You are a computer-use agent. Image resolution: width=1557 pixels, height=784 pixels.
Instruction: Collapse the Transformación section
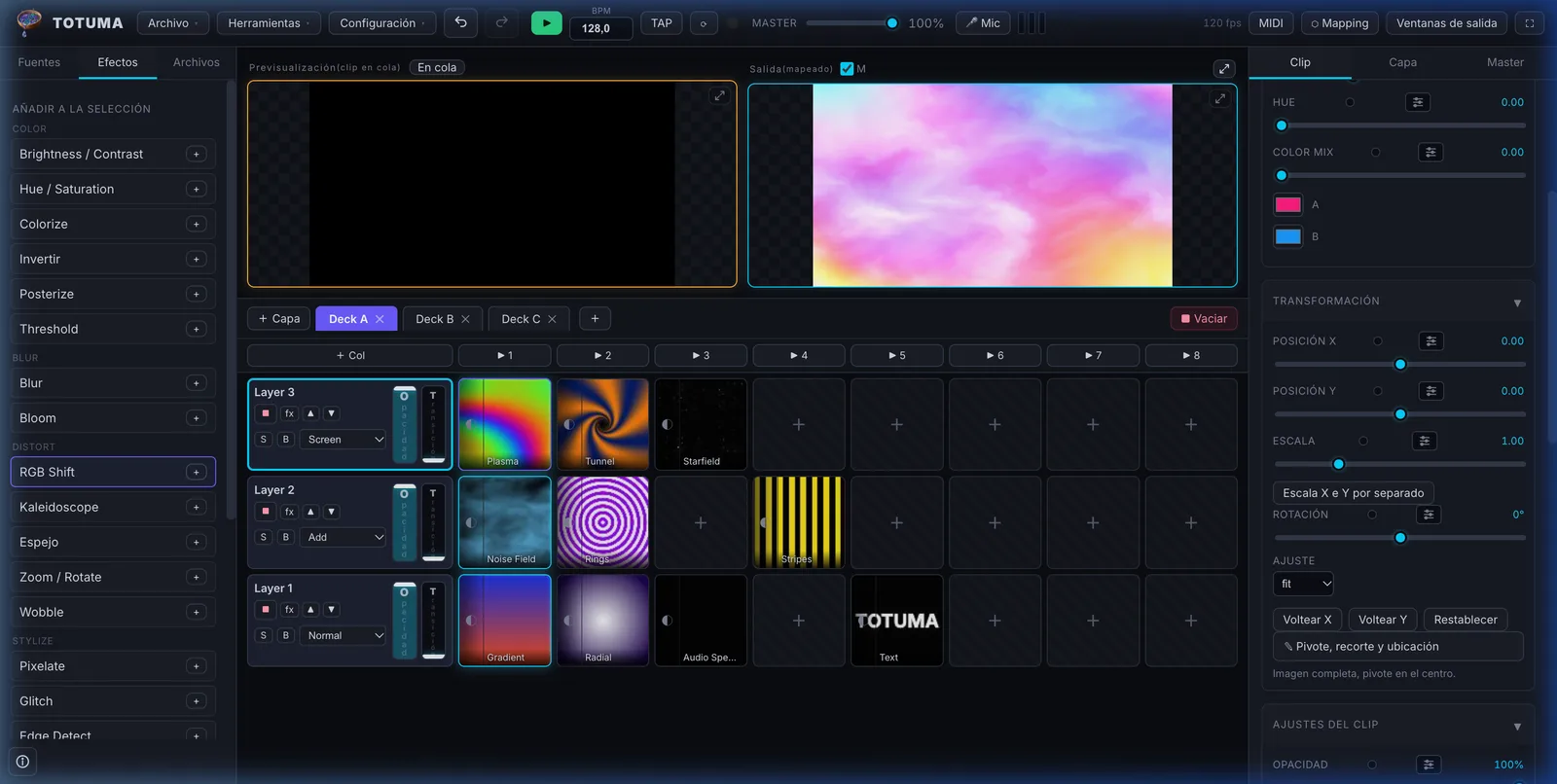click(x=1517, y=303)
